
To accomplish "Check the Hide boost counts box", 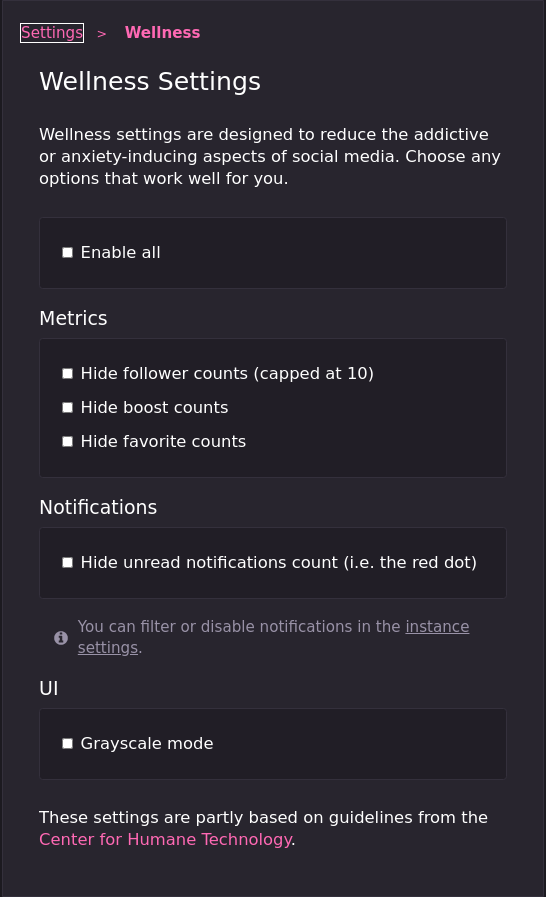I will click(68, 407).
